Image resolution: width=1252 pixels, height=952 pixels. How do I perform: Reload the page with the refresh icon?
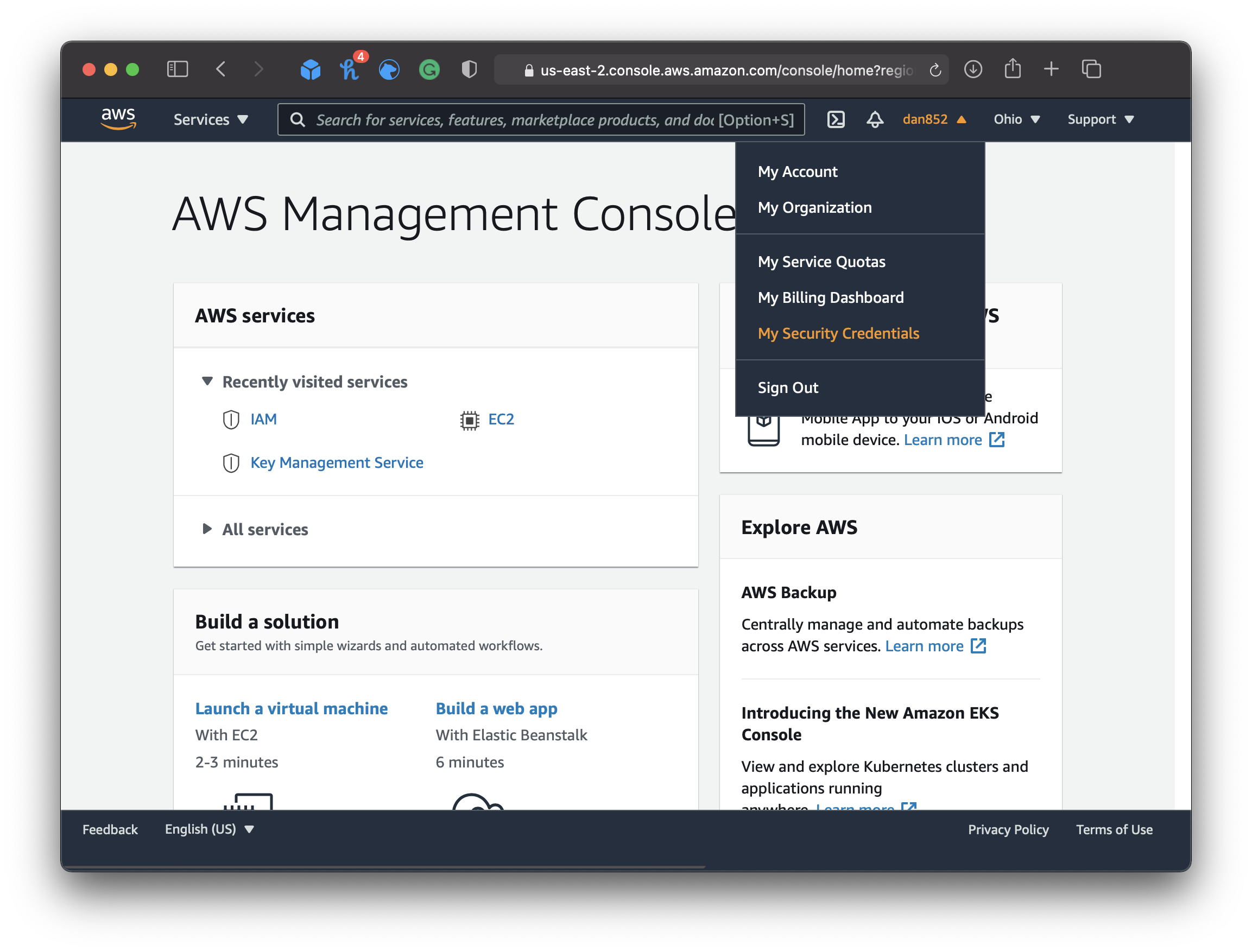(935, 69)
